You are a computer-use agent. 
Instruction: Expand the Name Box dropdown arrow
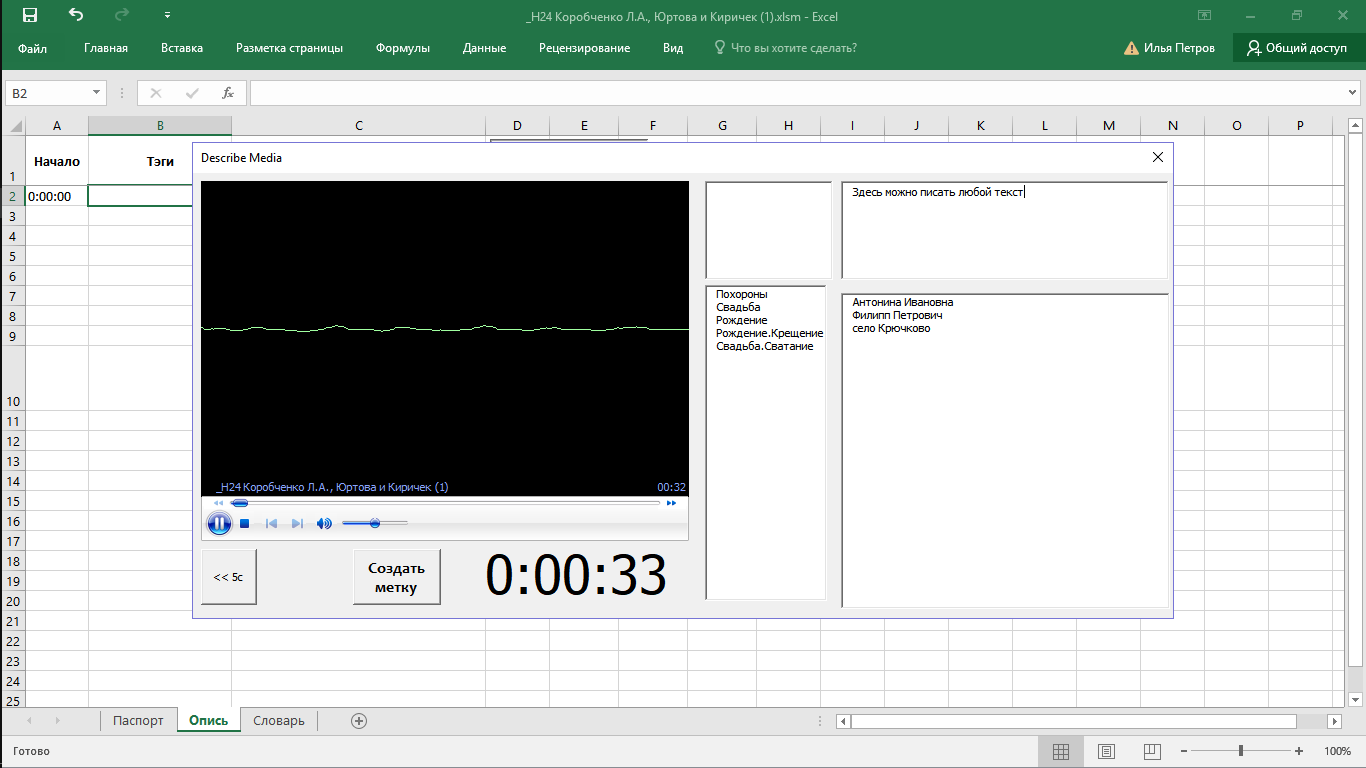97,93
